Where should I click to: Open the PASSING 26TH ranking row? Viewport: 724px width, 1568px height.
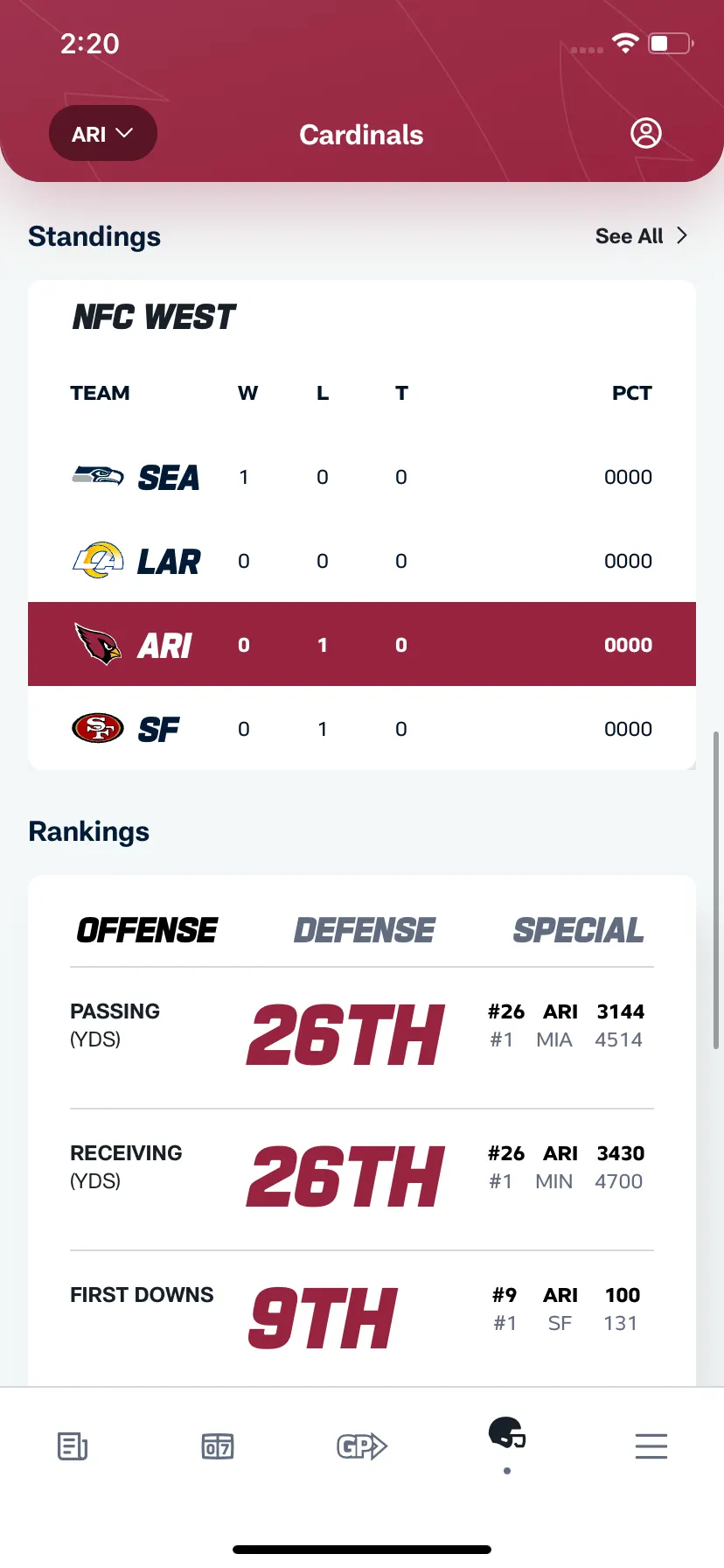point(362,1038)
